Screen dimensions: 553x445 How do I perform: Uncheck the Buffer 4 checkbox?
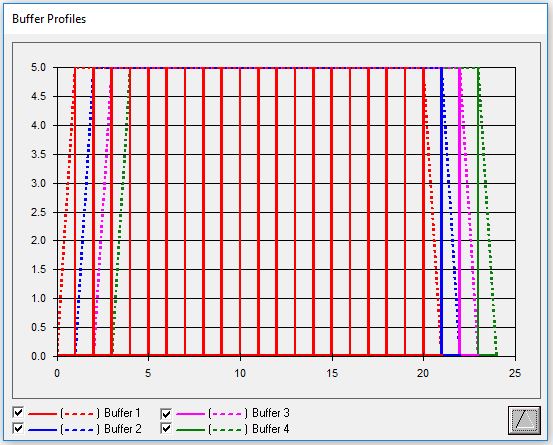[x=166, y=428]
